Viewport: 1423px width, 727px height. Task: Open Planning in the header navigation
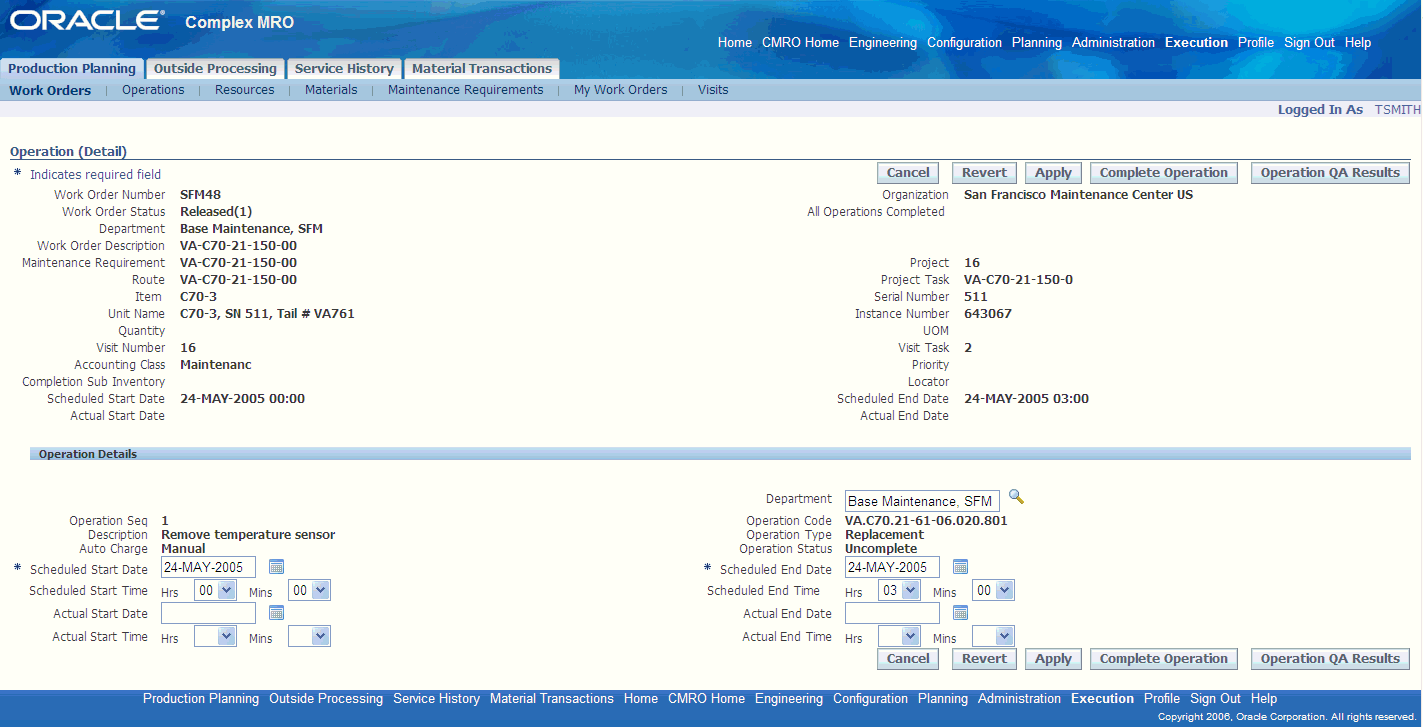click(1037, 43)
